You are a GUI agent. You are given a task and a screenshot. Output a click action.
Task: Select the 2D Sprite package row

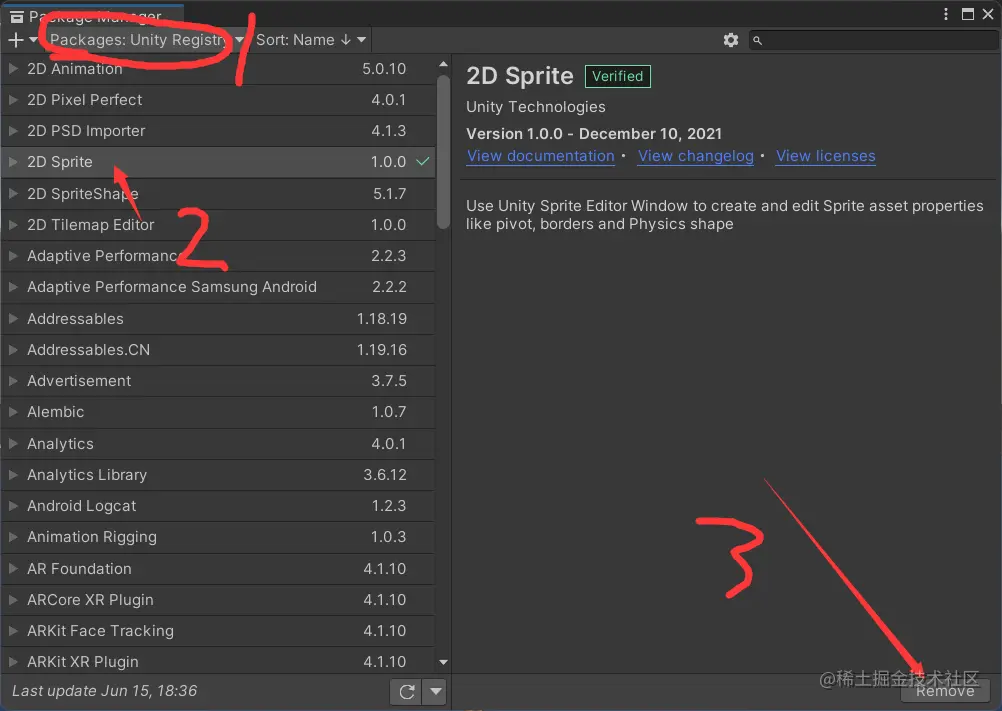(218, 162)
